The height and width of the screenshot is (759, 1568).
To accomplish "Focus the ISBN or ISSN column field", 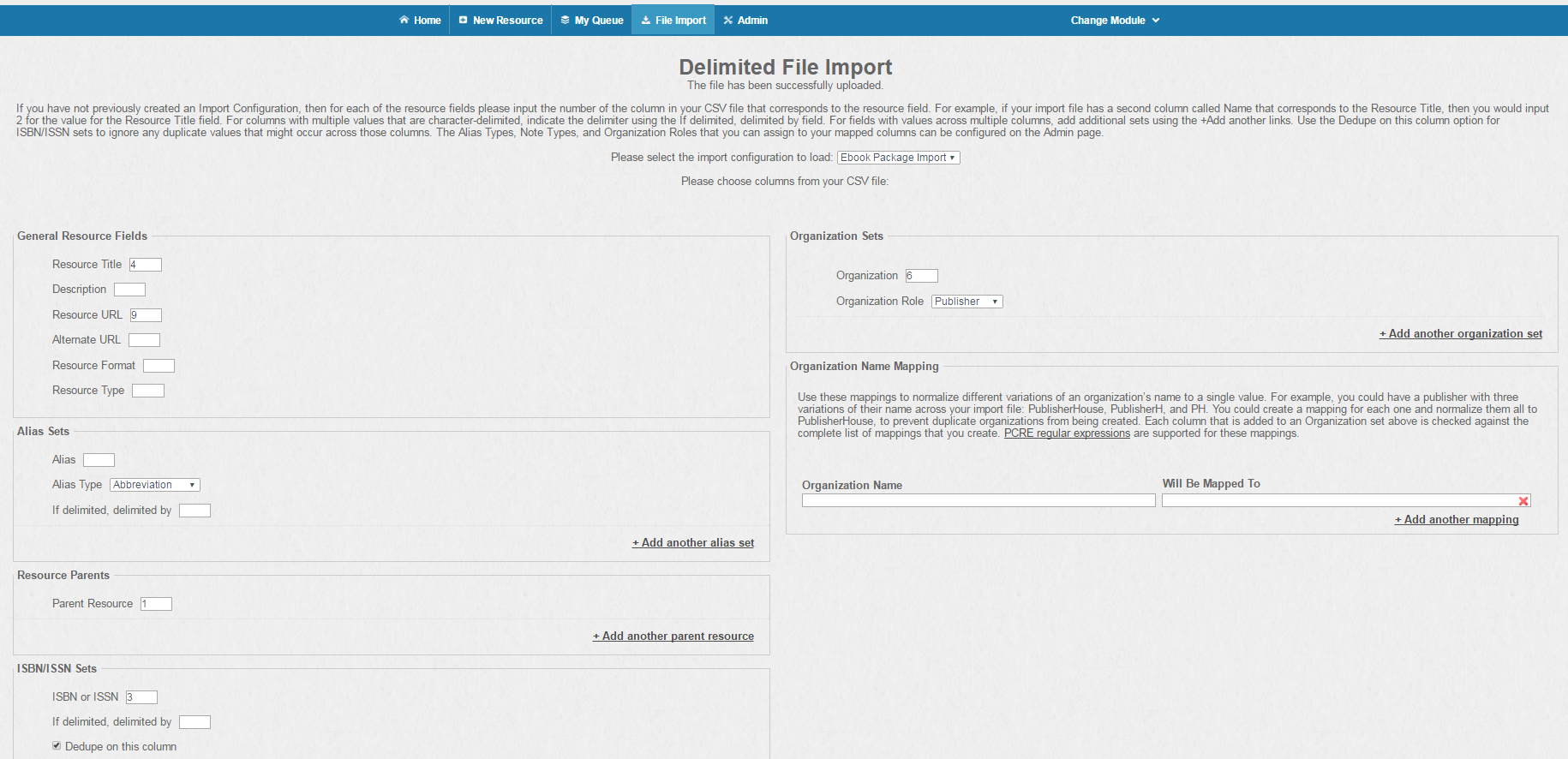I will point(141,697).
